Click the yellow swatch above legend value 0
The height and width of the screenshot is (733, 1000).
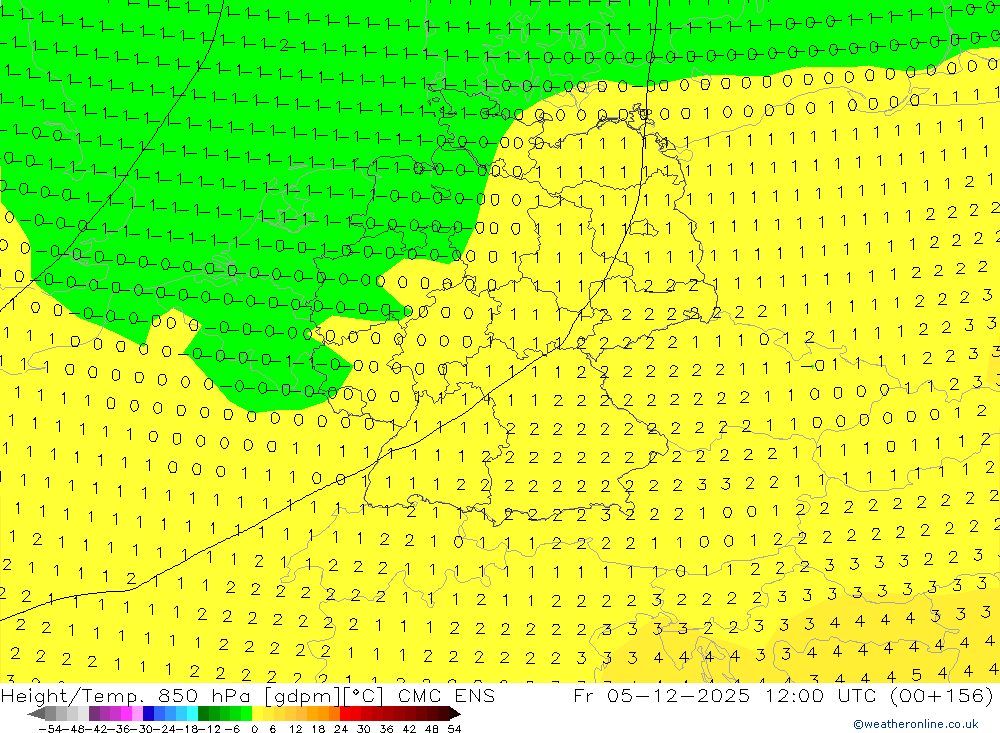coord(257,713)
